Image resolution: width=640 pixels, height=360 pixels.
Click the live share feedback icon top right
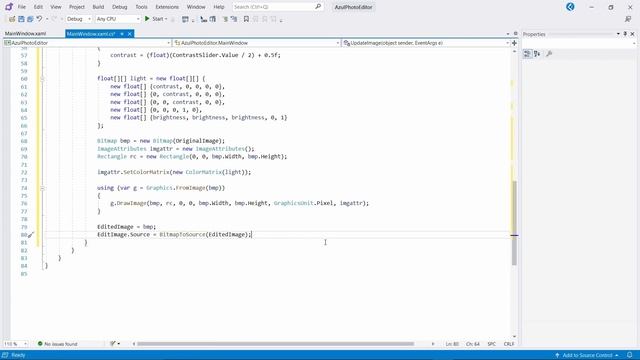[628, 19]
